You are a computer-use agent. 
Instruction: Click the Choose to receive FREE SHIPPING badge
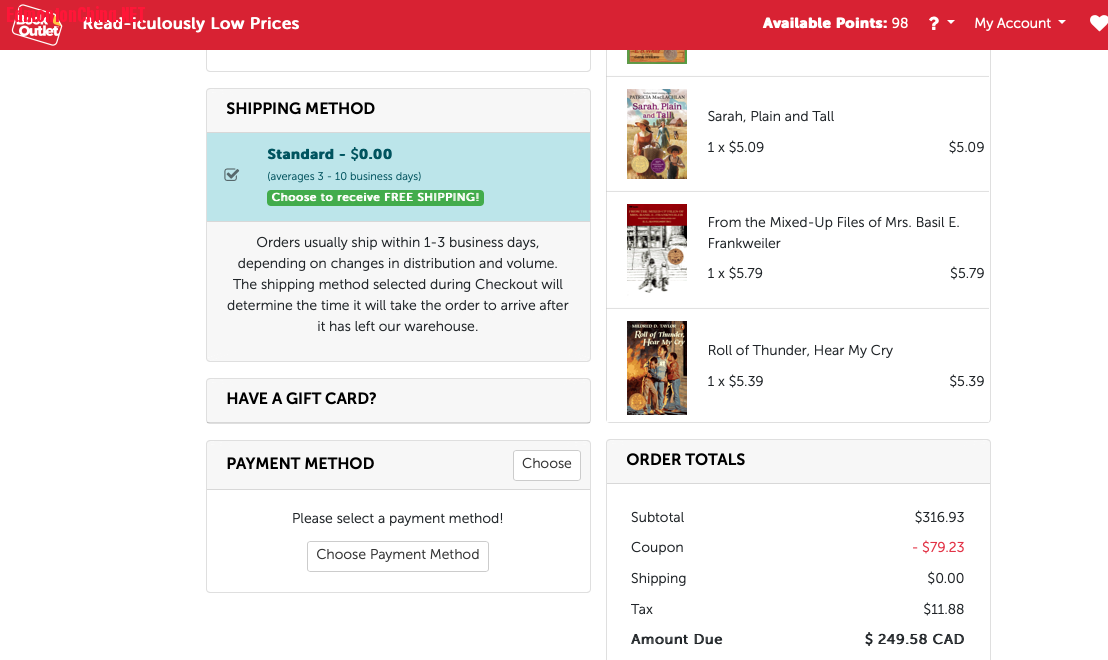pos(375,197)
